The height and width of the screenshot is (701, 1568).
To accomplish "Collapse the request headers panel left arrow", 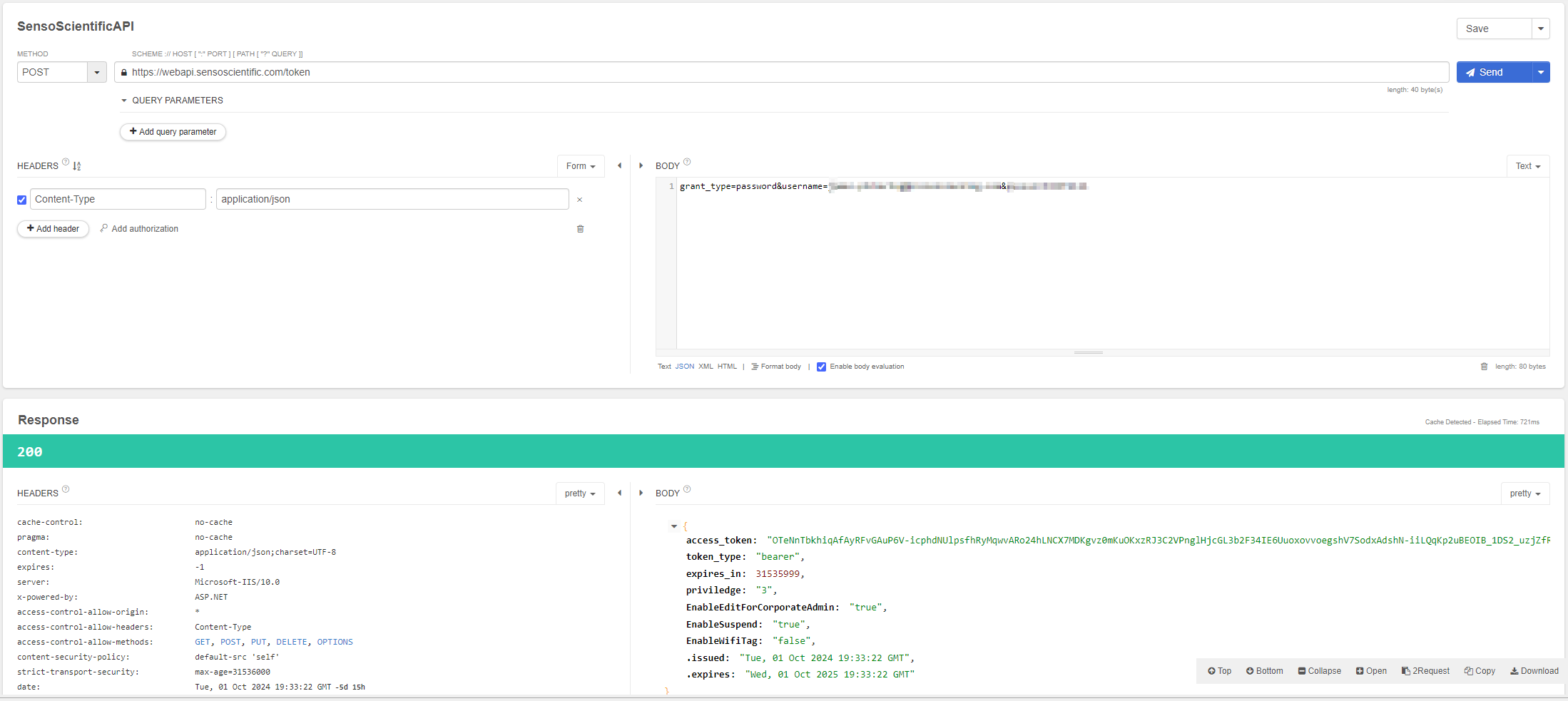I will click(x=619, y=165).
